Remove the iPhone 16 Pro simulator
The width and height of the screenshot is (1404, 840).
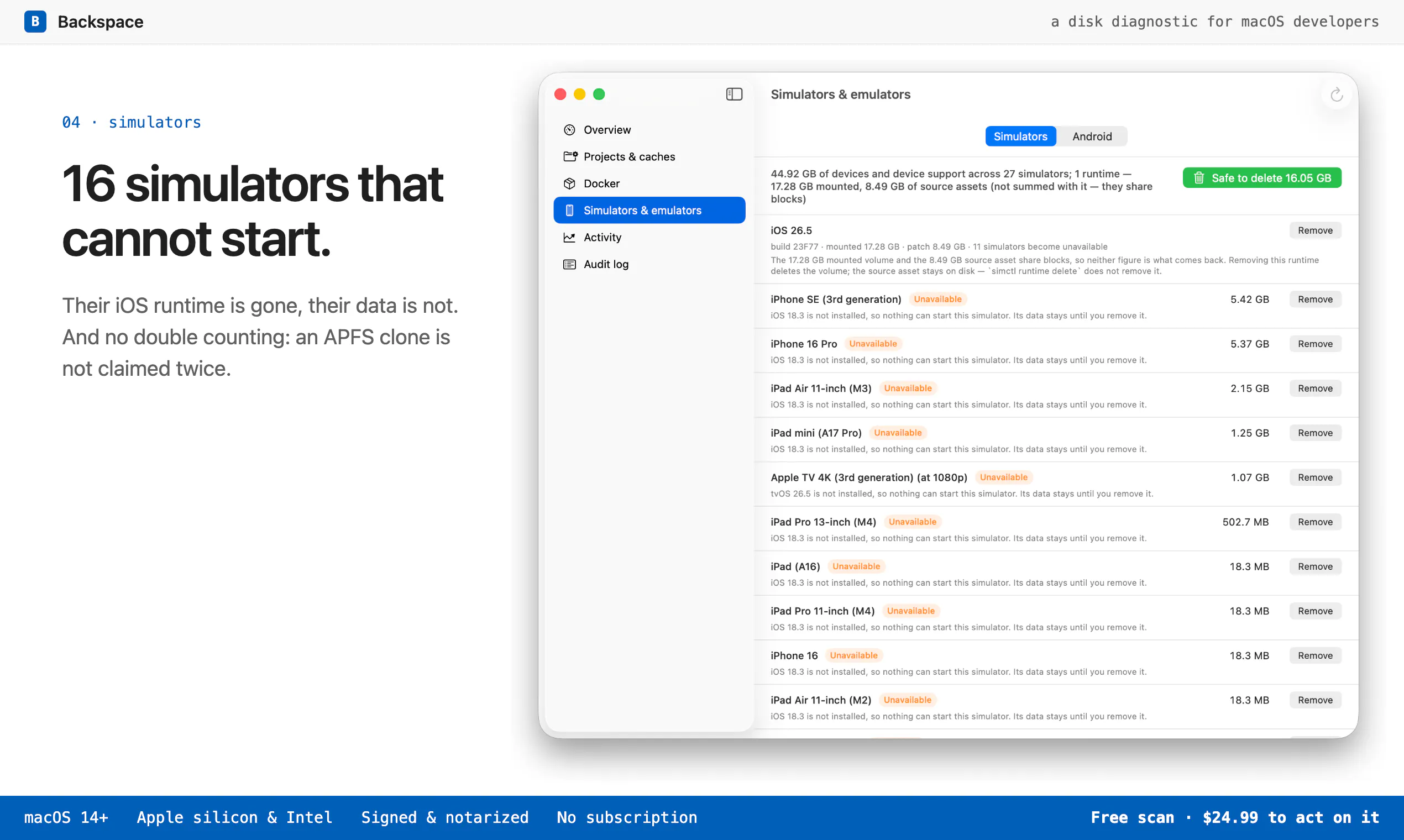point(1315,344)
